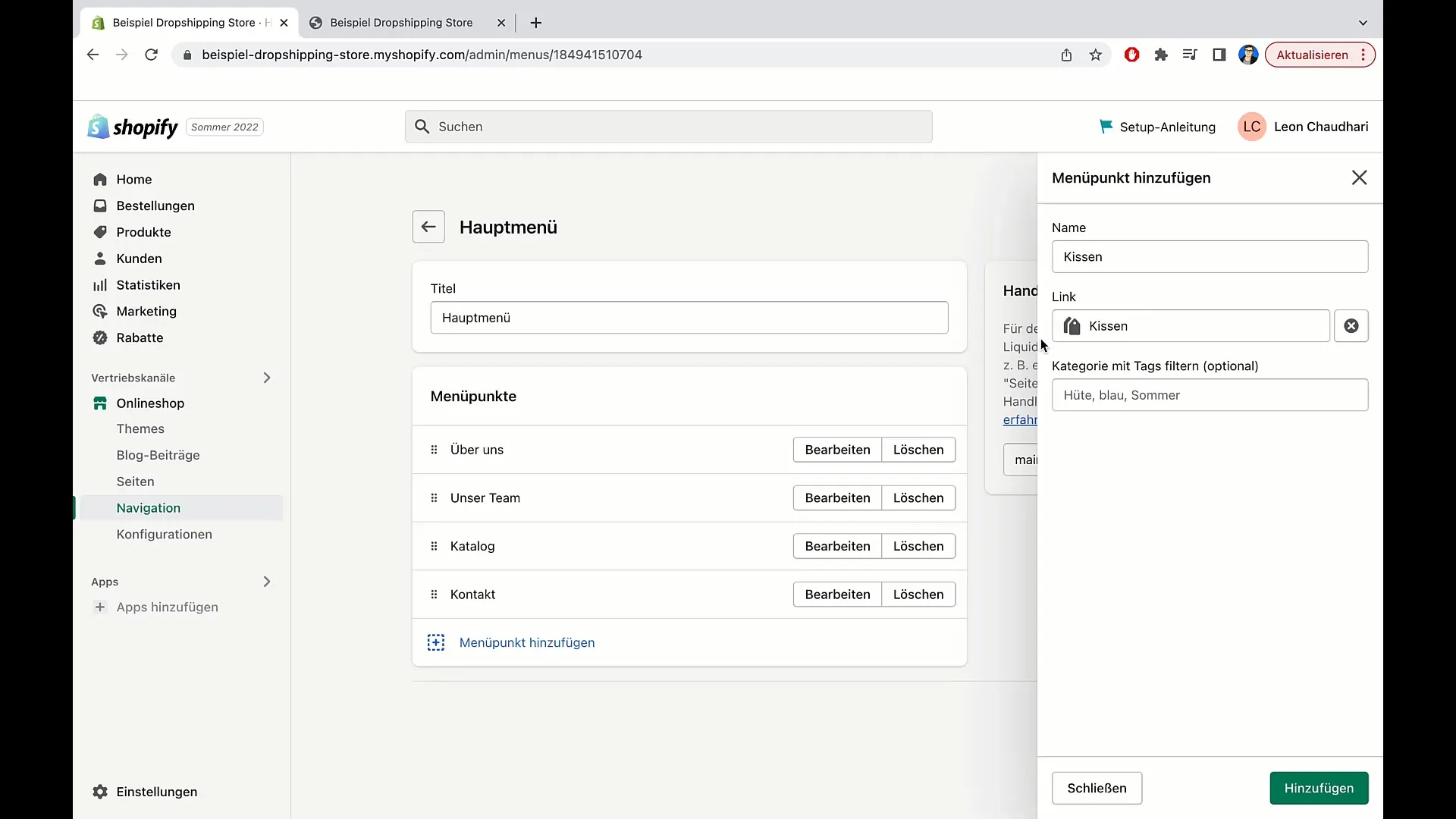Click the back arrow in Hauptmenü header
The height and width of the screenshot is (819, 1456).
pyautogui.click(x=429, y=227)
